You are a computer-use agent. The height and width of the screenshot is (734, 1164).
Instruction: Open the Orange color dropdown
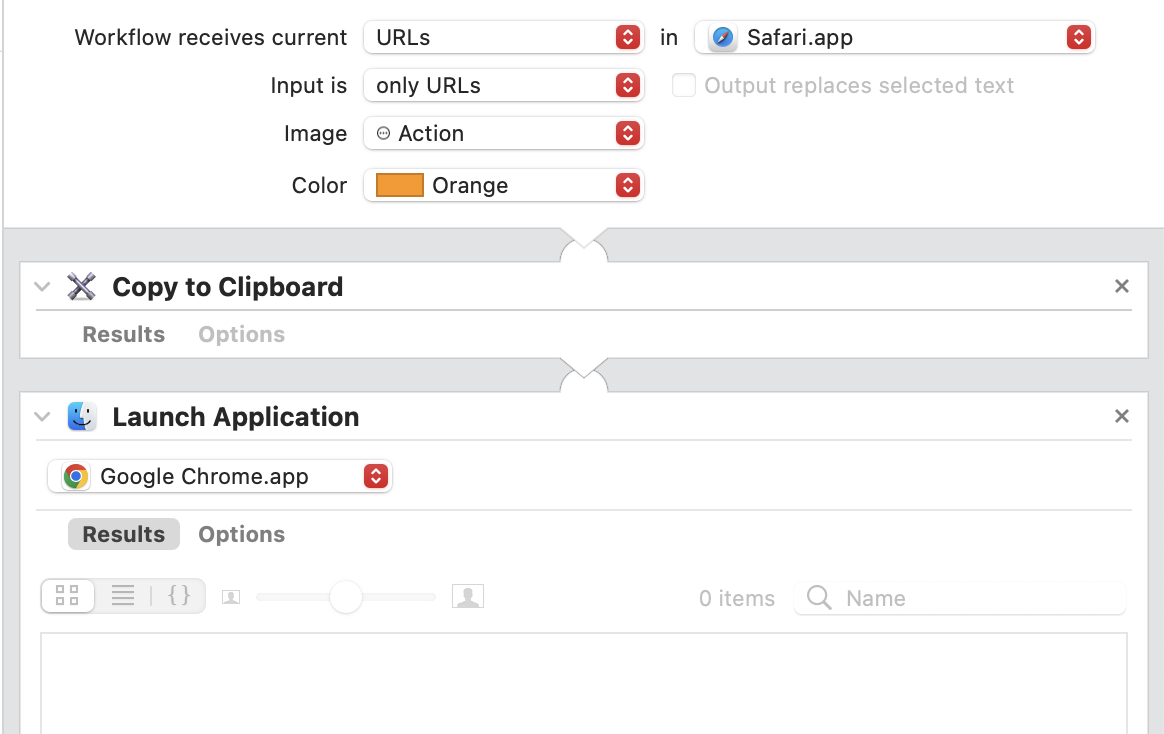[x=504, y=186]
